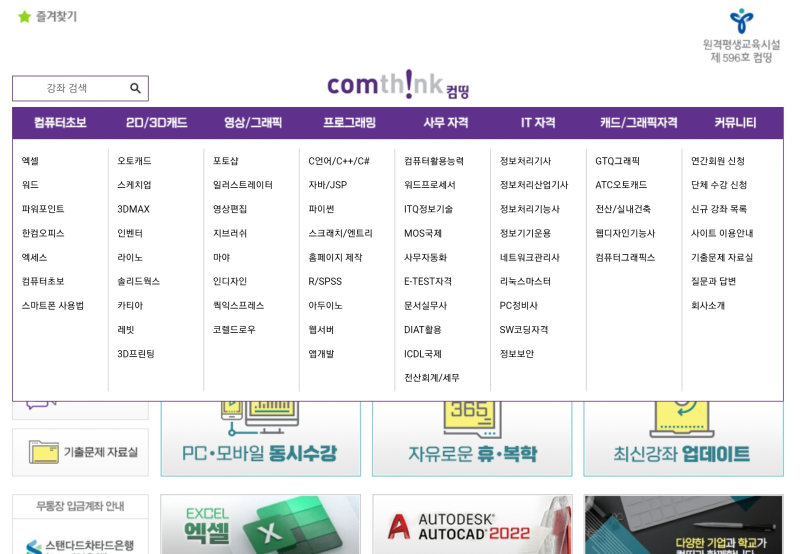Open the 아두이노 course link

[x=325, y=306]
